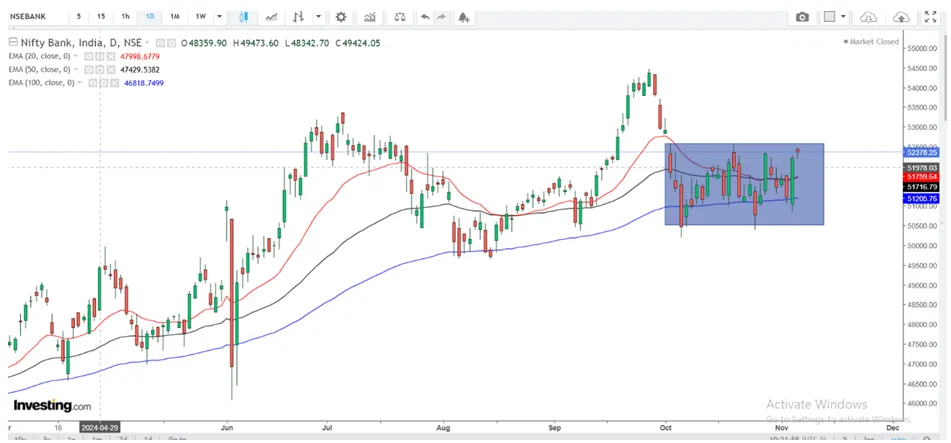The width and height of the screenshot is (951, 443).
Task: Click the red EMA value 47998.6779
Action: tap(139, 56)
